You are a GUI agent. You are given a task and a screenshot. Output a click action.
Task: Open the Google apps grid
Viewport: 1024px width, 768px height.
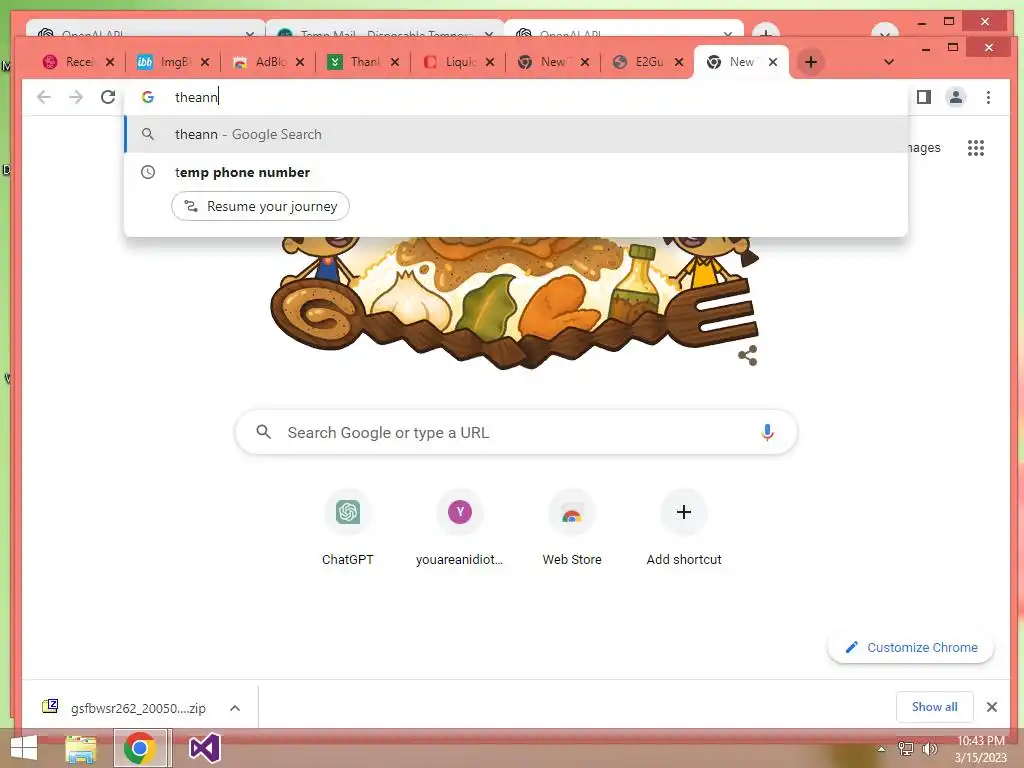click(976, 148)
